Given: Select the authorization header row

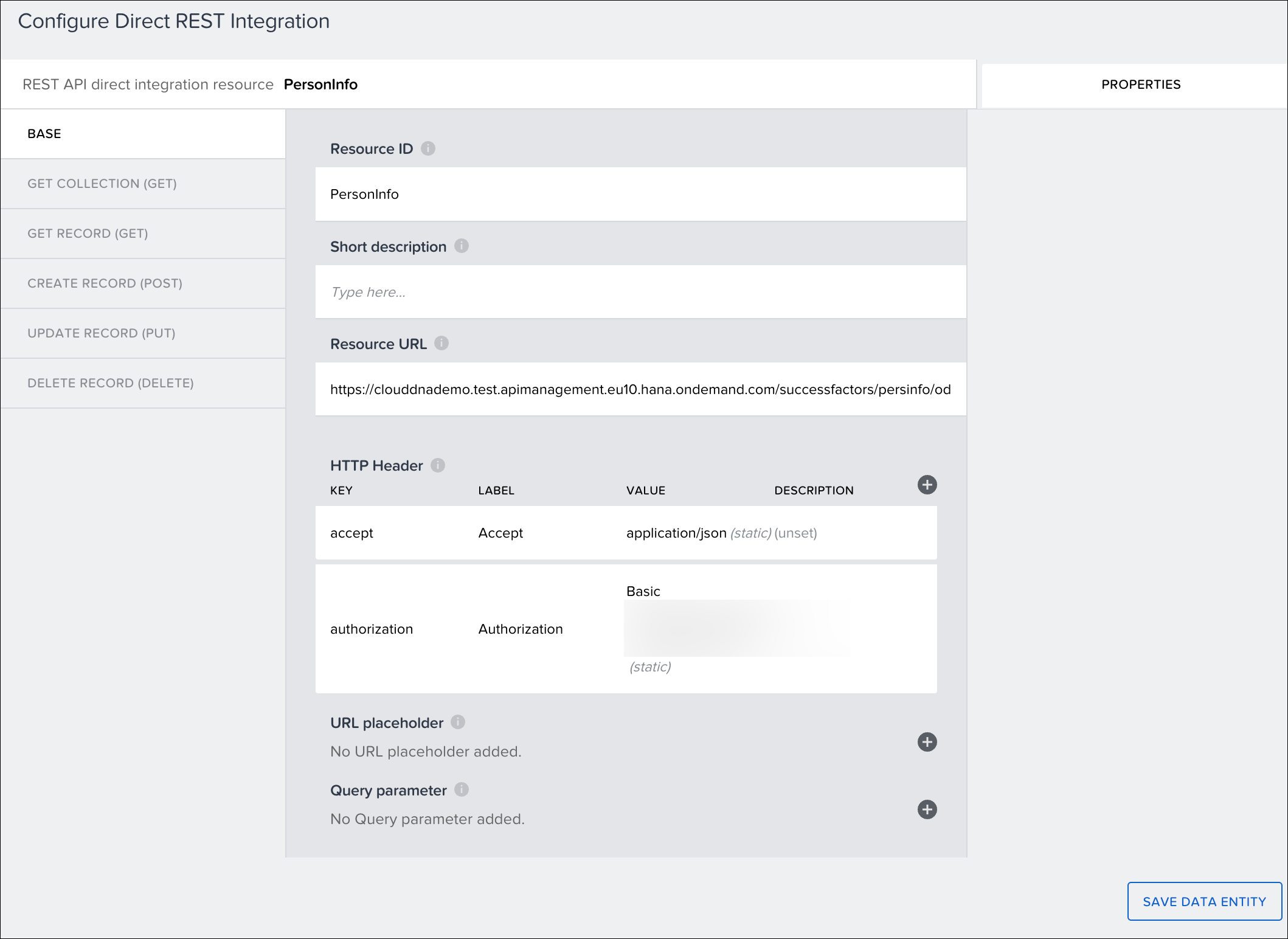Looking at the screenshot, I should pyautogui.click(x=626, y=629).
